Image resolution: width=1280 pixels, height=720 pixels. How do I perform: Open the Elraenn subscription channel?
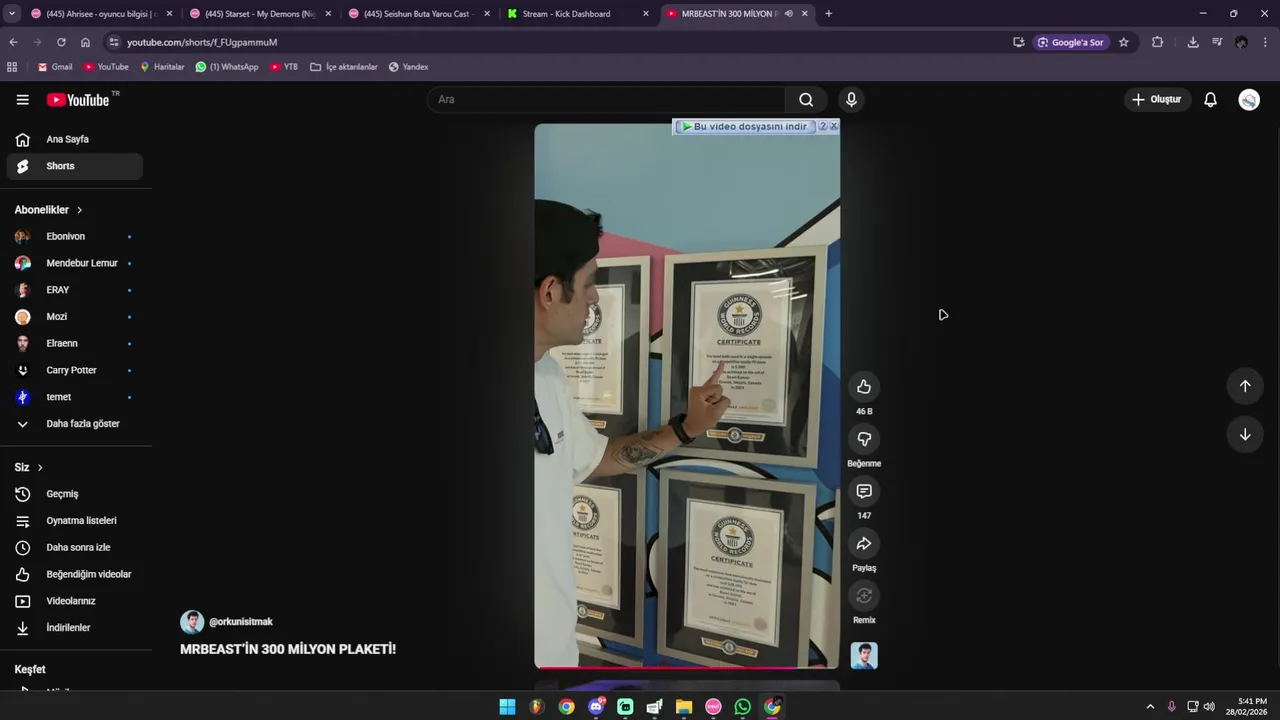(76, 343)
